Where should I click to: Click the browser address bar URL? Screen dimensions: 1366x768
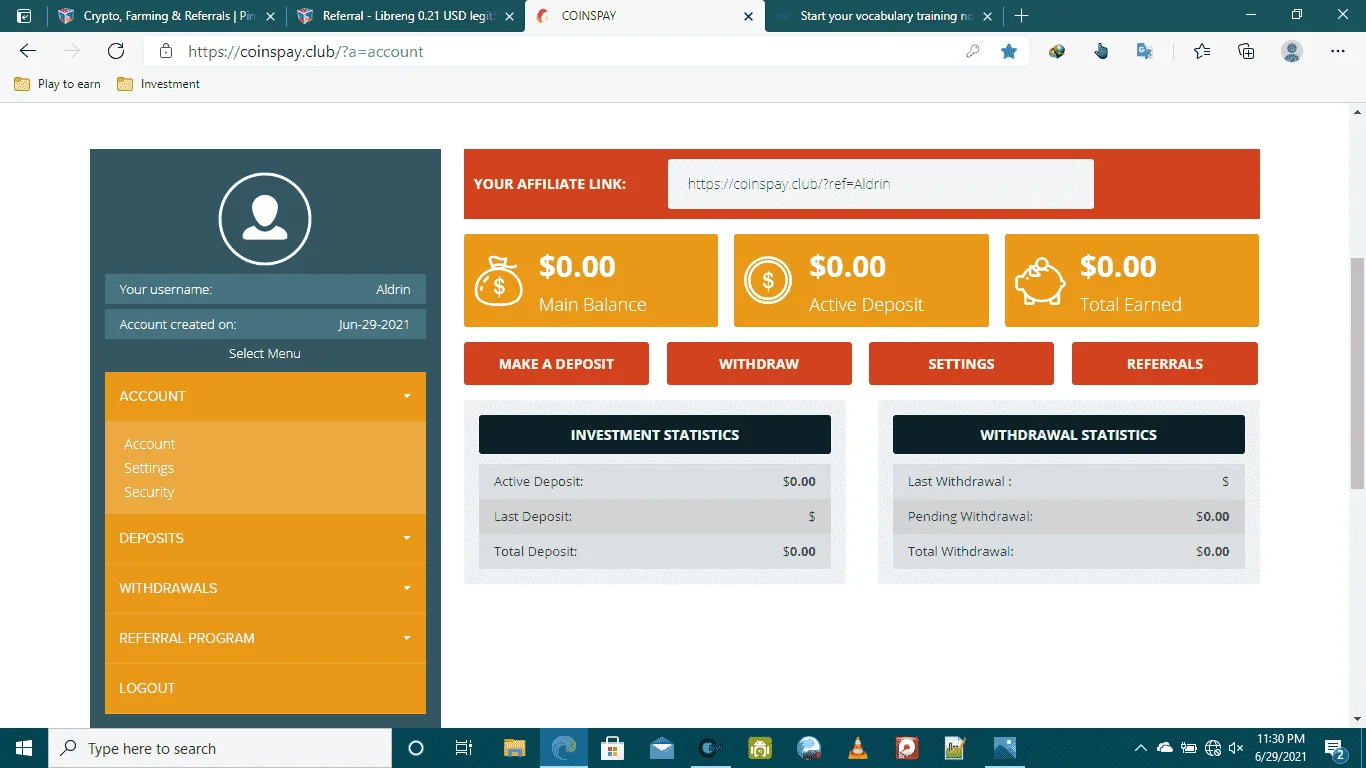tap(306, 51)
